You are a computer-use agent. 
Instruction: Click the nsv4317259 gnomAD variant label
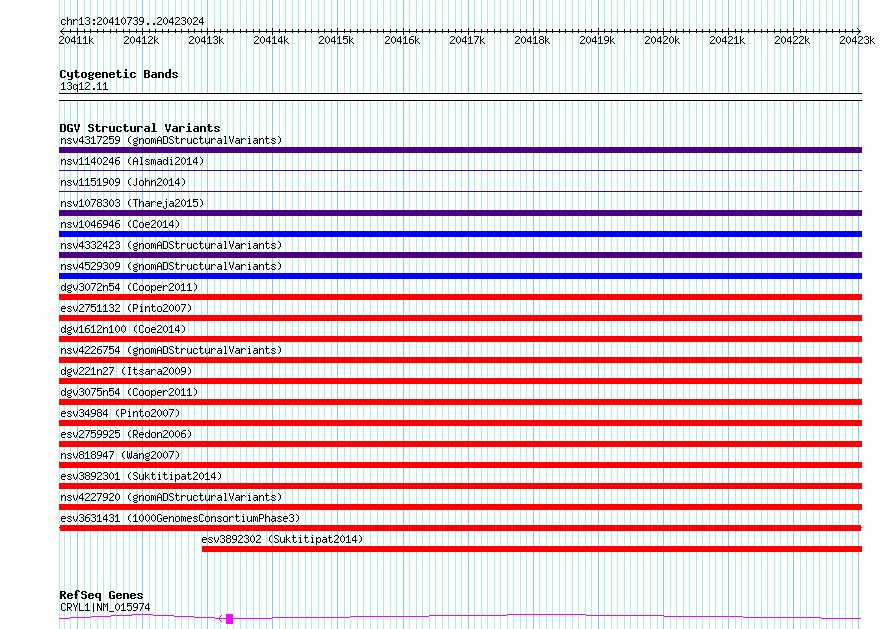171,140
